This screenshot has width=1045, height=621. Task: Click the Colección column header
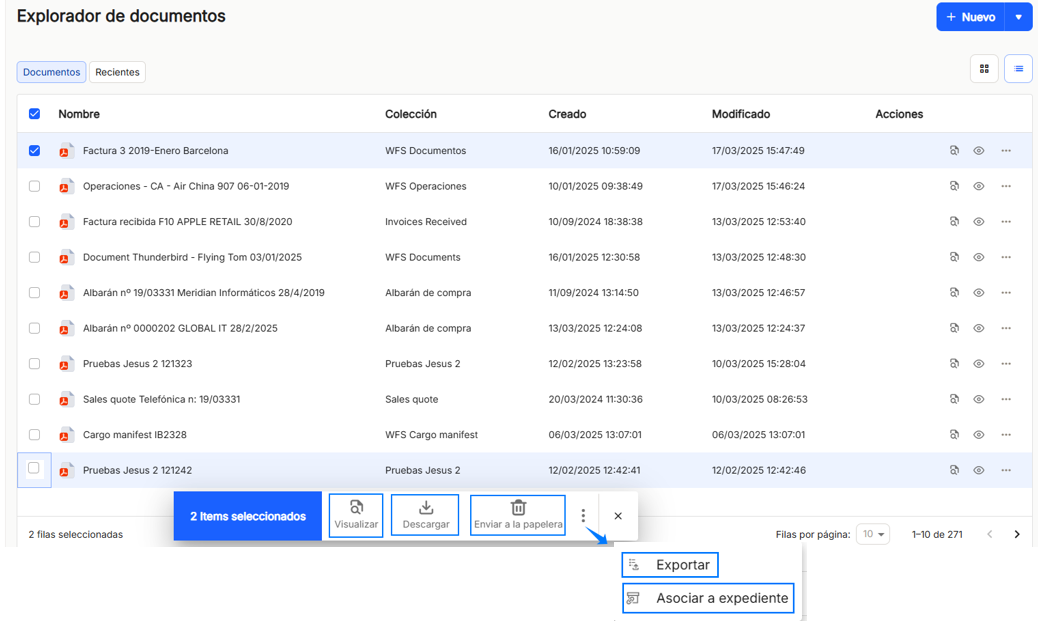(x=411, y=114)
